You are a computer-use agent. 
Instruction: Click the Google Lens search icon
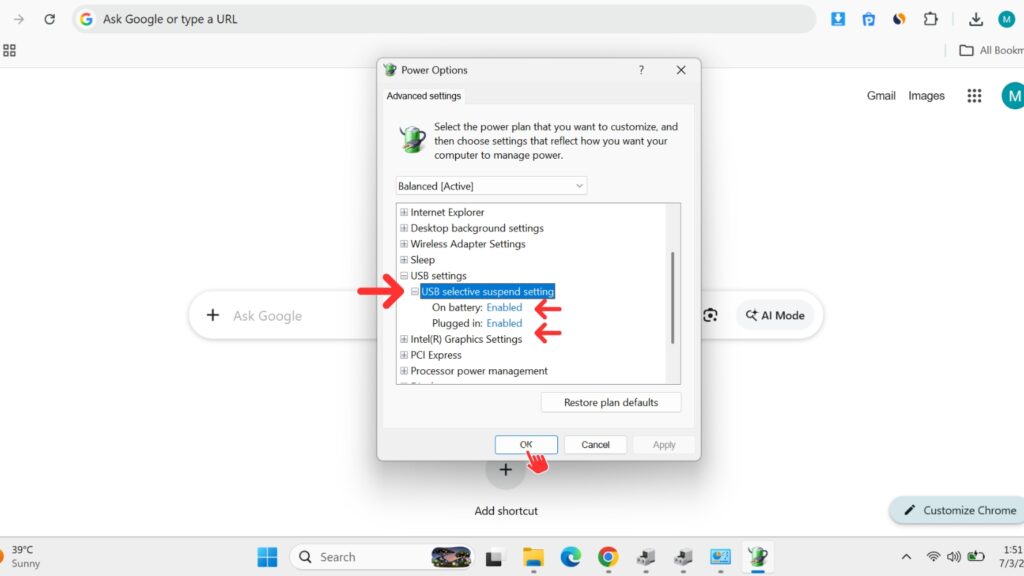tap(710, 315)
